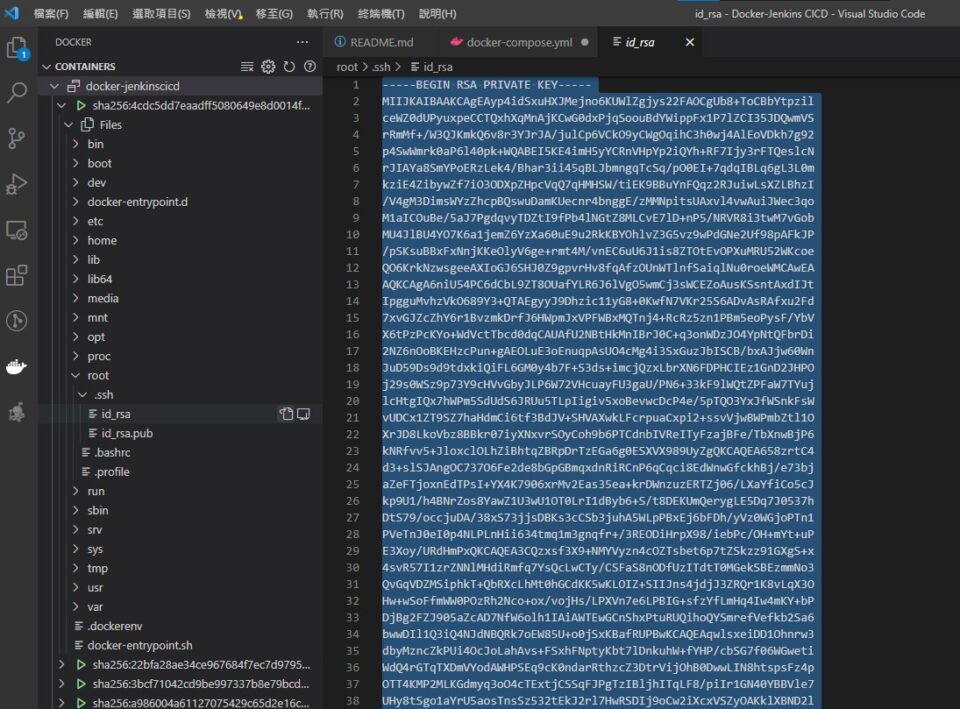This screenshot has width=960, height=709.
Task: Click the Docker whale icon in activity bar
Action: [x=17, y=366]
